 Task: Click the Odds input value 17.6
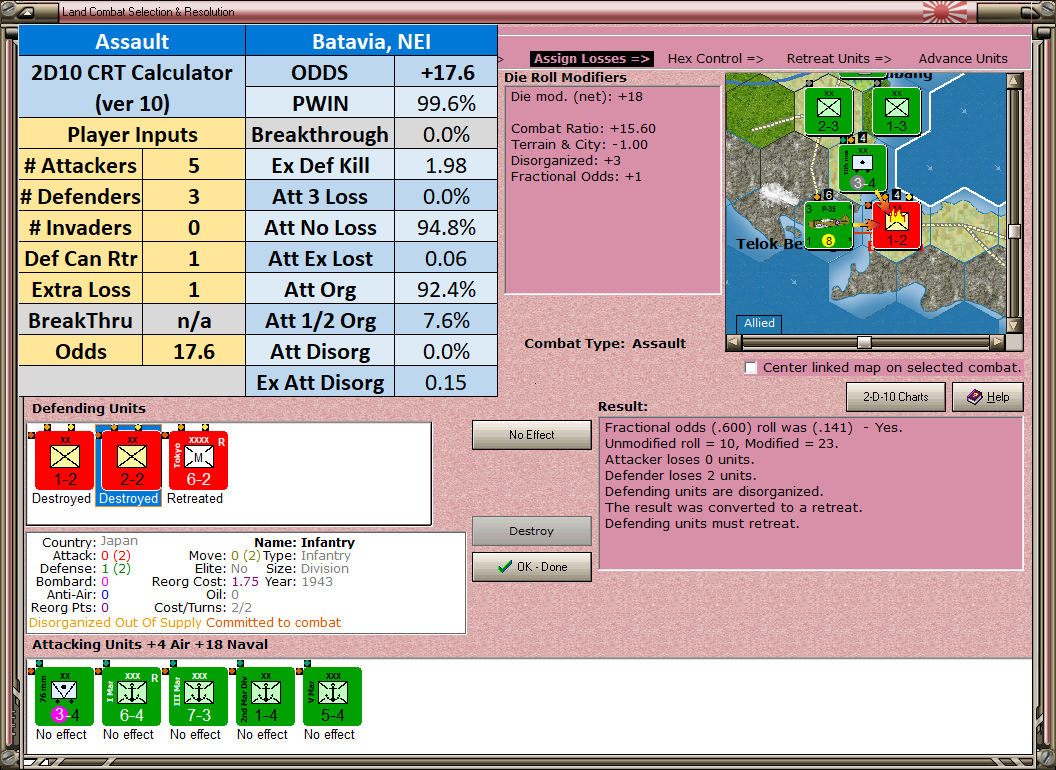click(x=194, y=352)
